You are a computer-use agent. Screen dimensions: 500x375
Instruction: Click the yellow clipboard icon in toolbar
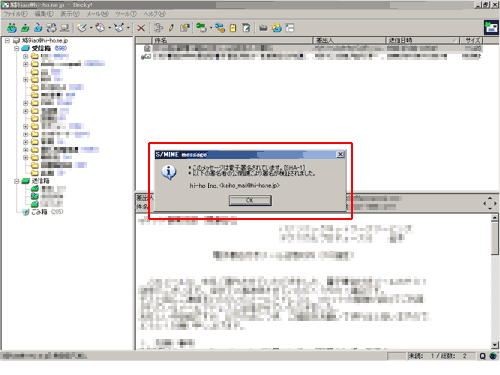tap(233, 28)
